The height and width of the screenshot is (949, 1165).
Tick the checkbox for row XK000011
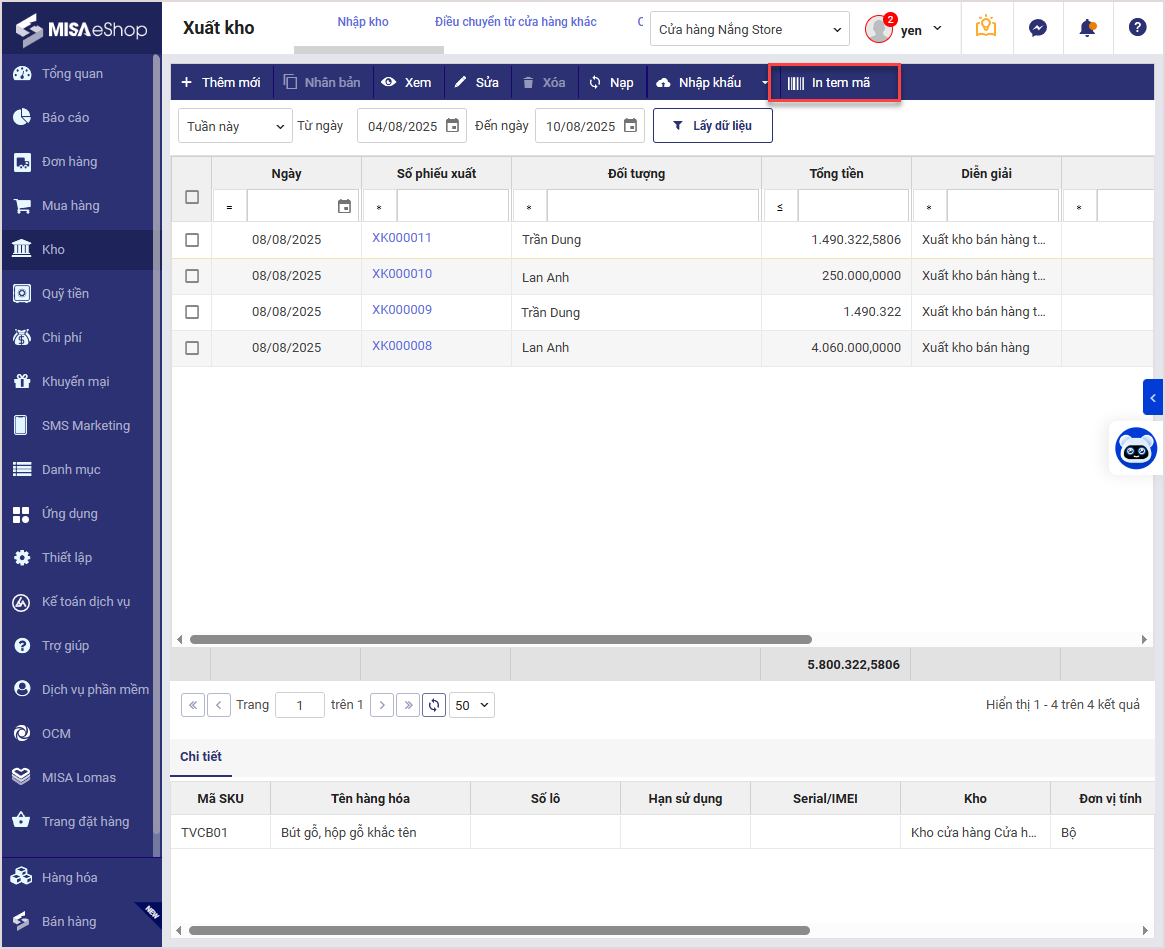(x=192, y=240)
